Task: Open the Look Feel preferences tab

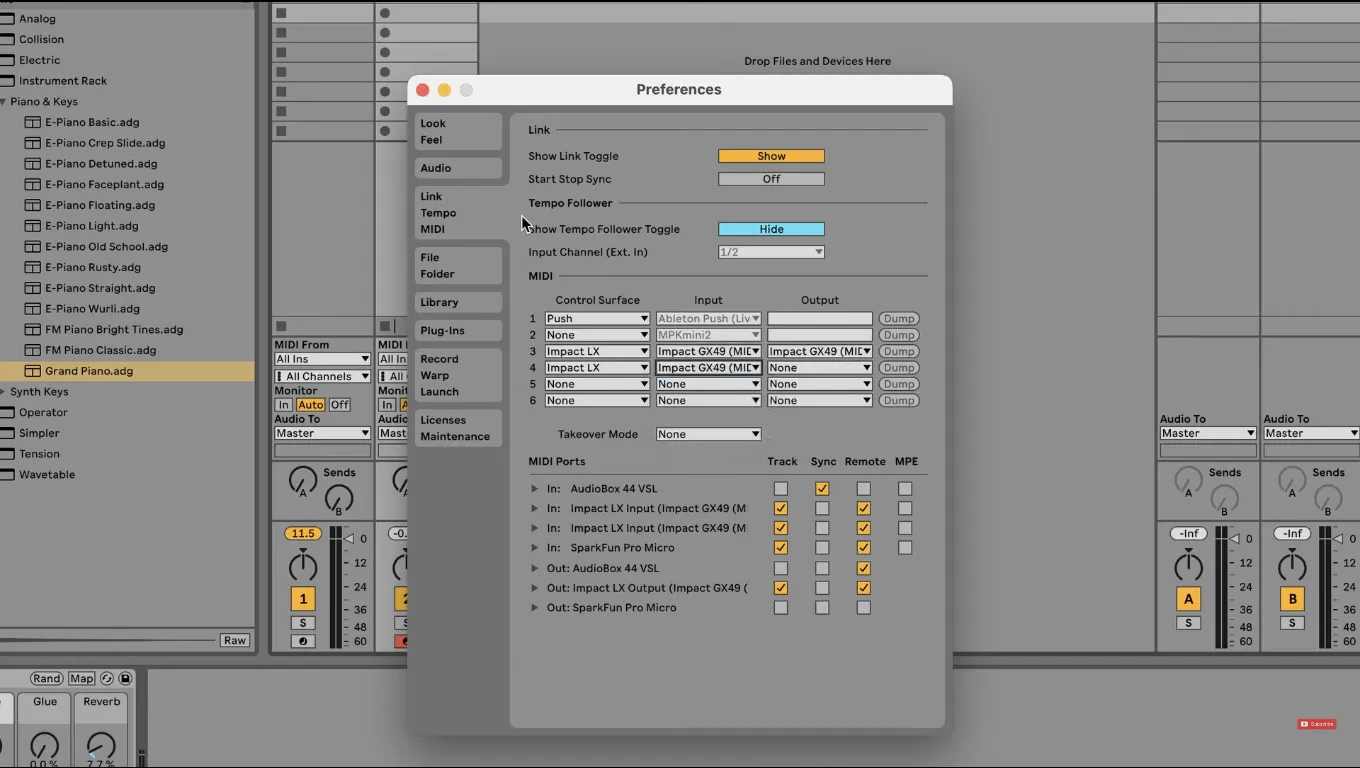Action: 458,132
